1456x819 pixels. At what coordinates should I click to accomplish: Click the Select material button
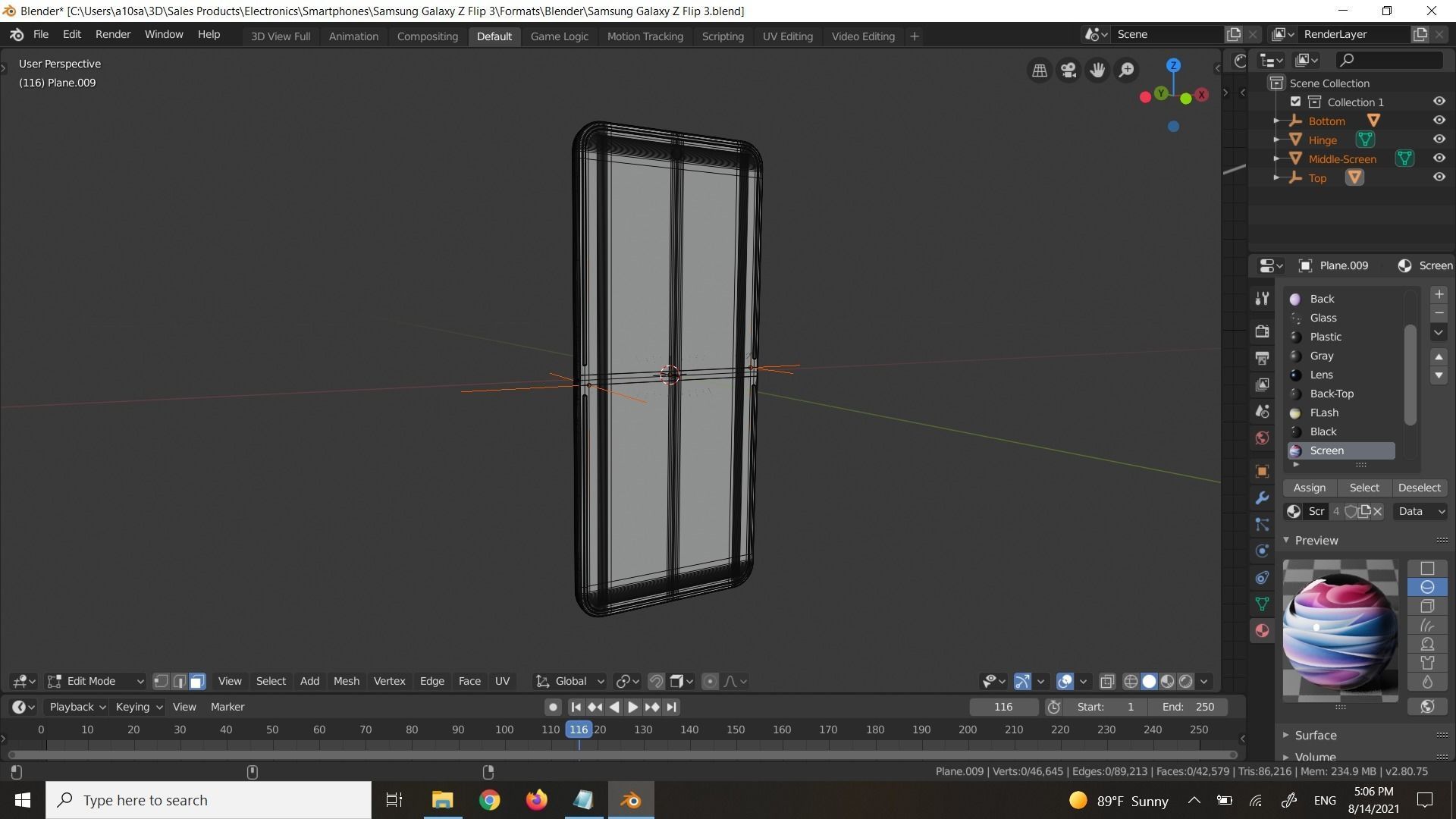[1364, 488]
